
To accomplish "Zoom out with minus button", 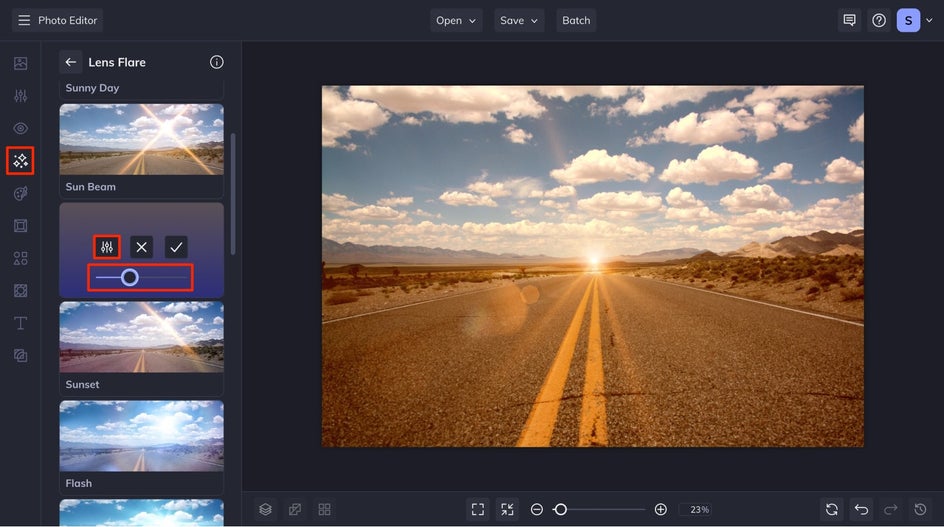I will click(537, 510).
